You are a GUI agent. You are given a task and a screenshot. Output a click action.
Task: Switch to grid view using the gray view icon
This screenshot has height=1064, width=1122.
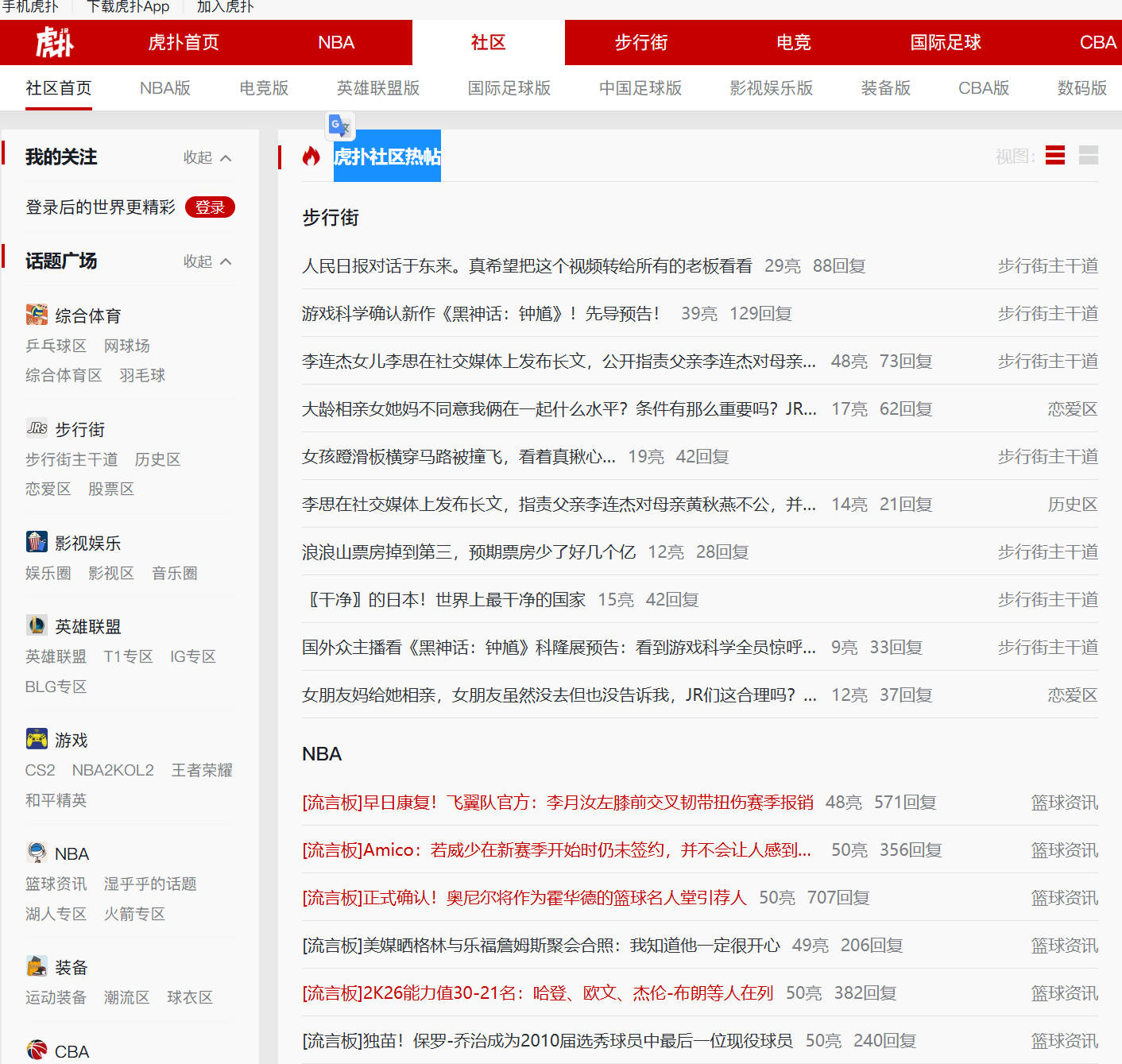click(x=1088, y=155)
